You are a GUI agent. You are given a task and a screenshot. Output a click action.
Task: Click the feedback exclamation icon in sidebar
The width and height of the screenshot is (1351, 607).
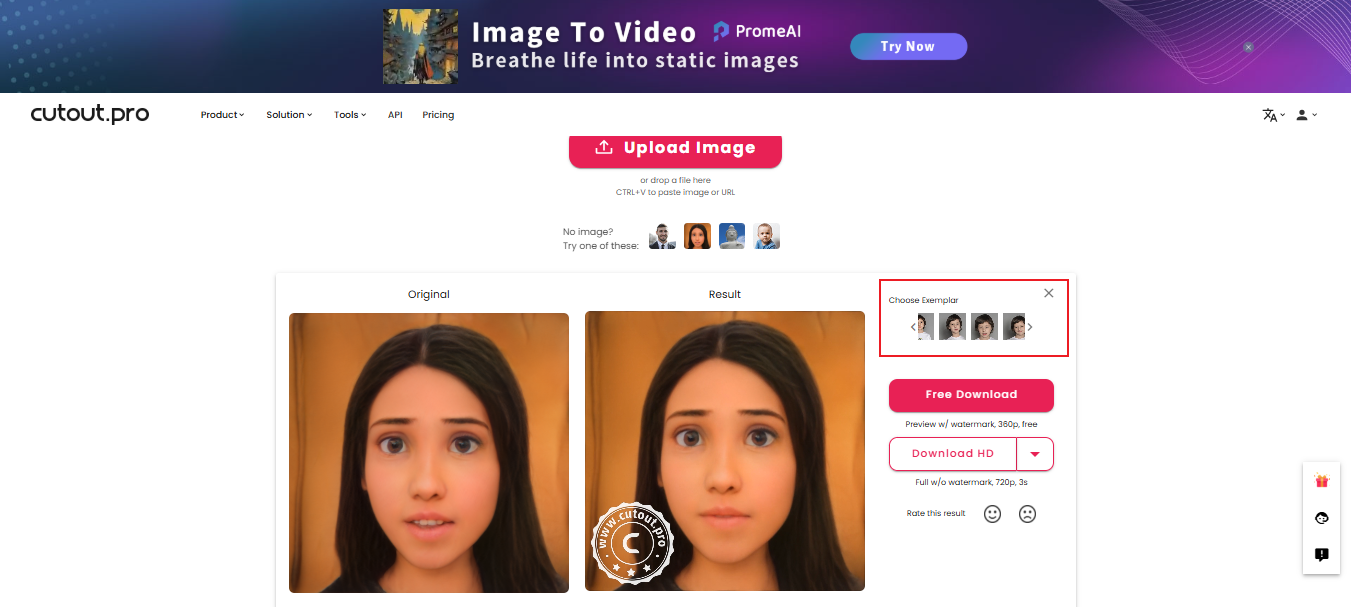click(x=1321, y=554)
